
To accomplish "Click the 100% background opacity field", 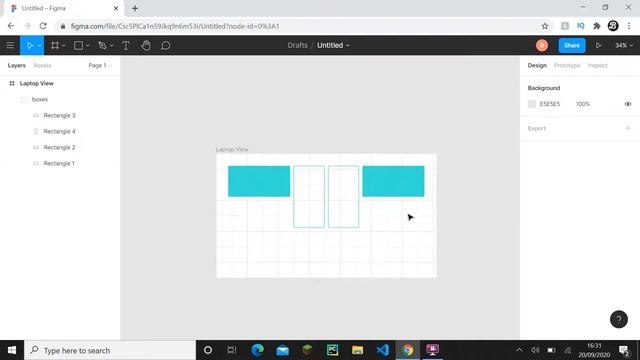I will click(x=582, y=104).
